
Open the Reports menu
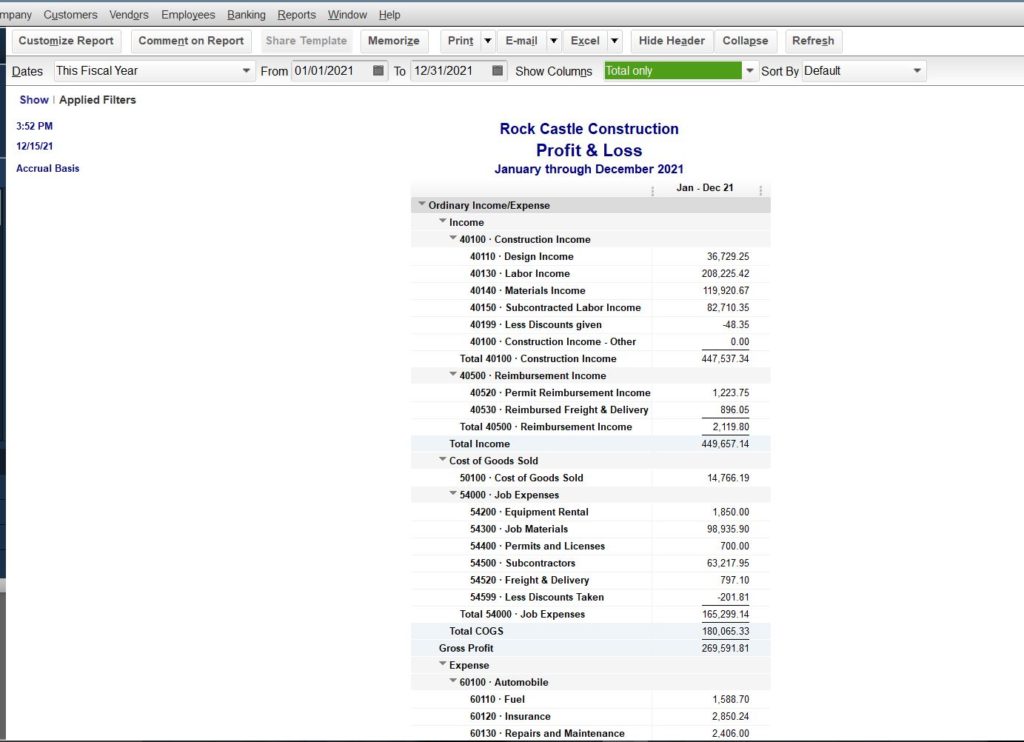(x=296, y=14)
